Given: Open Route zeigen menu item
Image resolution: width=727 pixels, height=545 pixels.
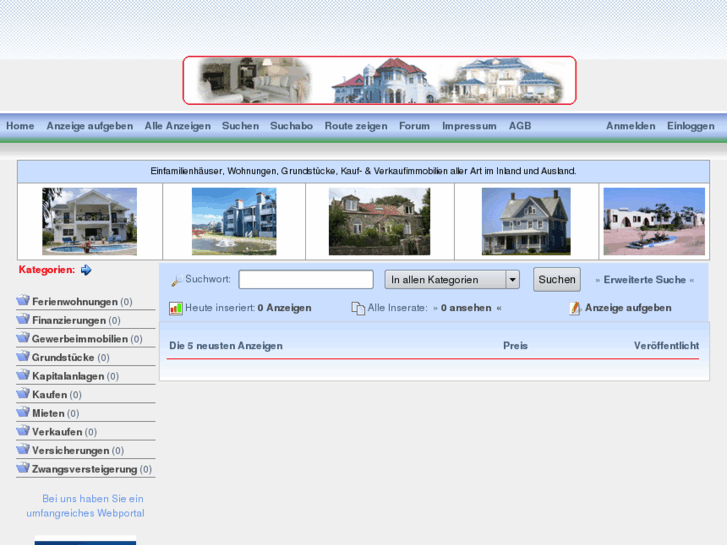Looking at the screenshot, I should coord(356,126).
